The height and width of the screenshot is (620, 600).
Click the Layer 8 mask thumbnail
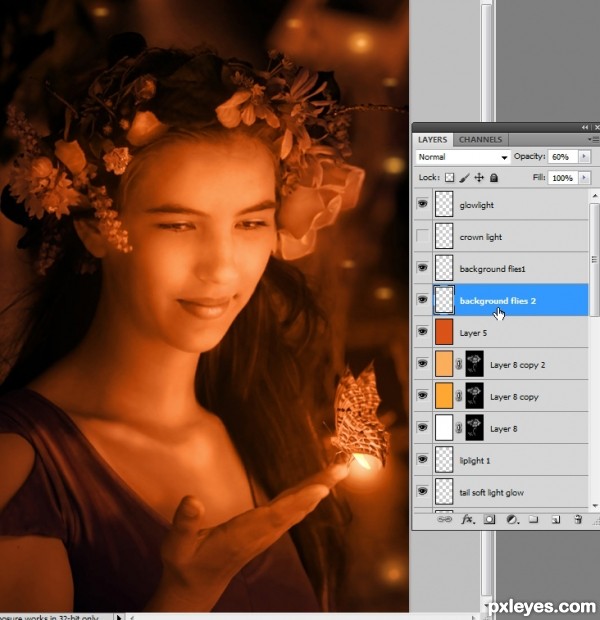[474, 427]
